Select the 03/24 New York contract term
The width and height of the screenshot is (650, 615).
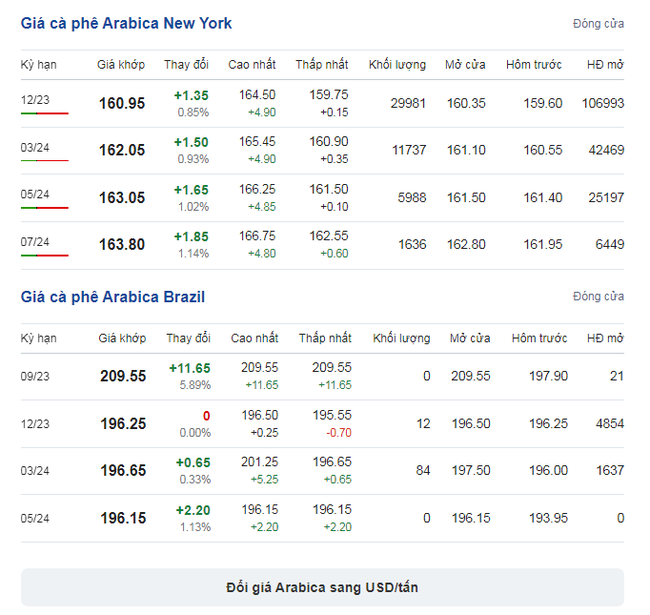coord(35,148)
